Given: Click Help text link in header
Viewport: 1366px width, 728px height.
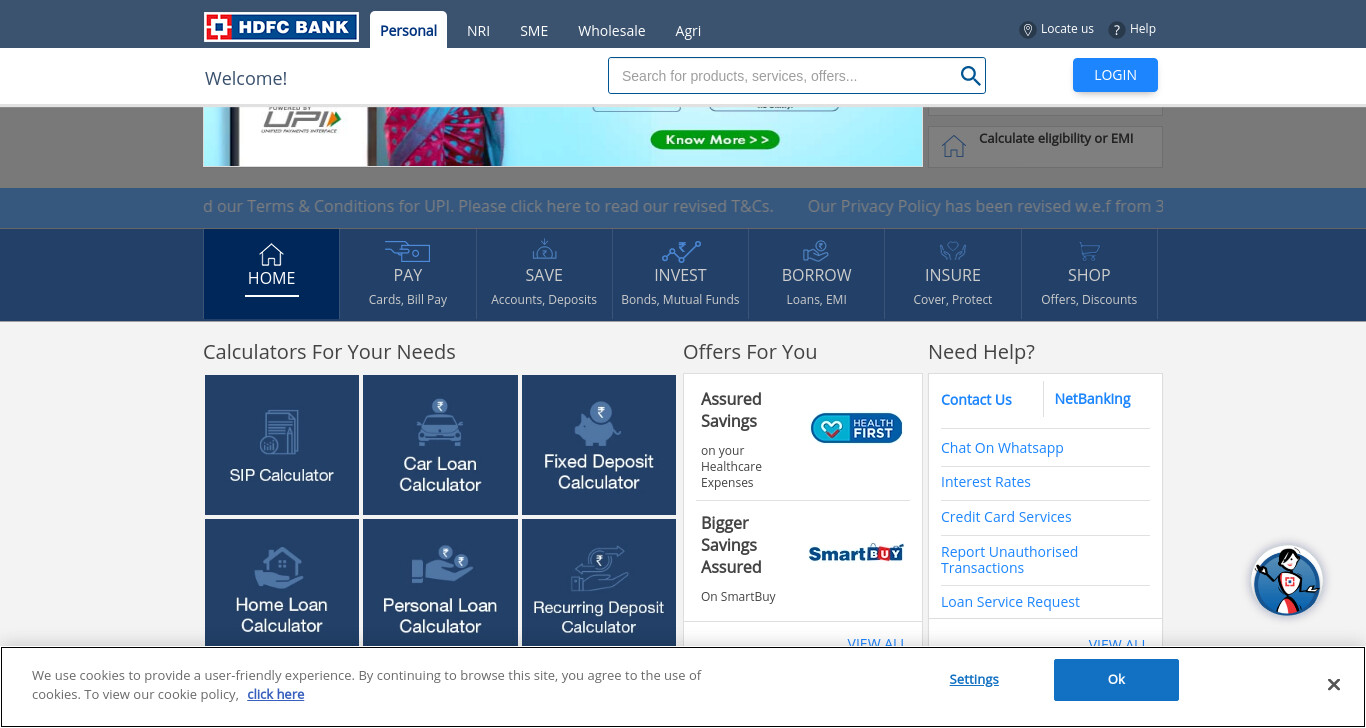Looking at the screenshot, I should [1143, 29].
